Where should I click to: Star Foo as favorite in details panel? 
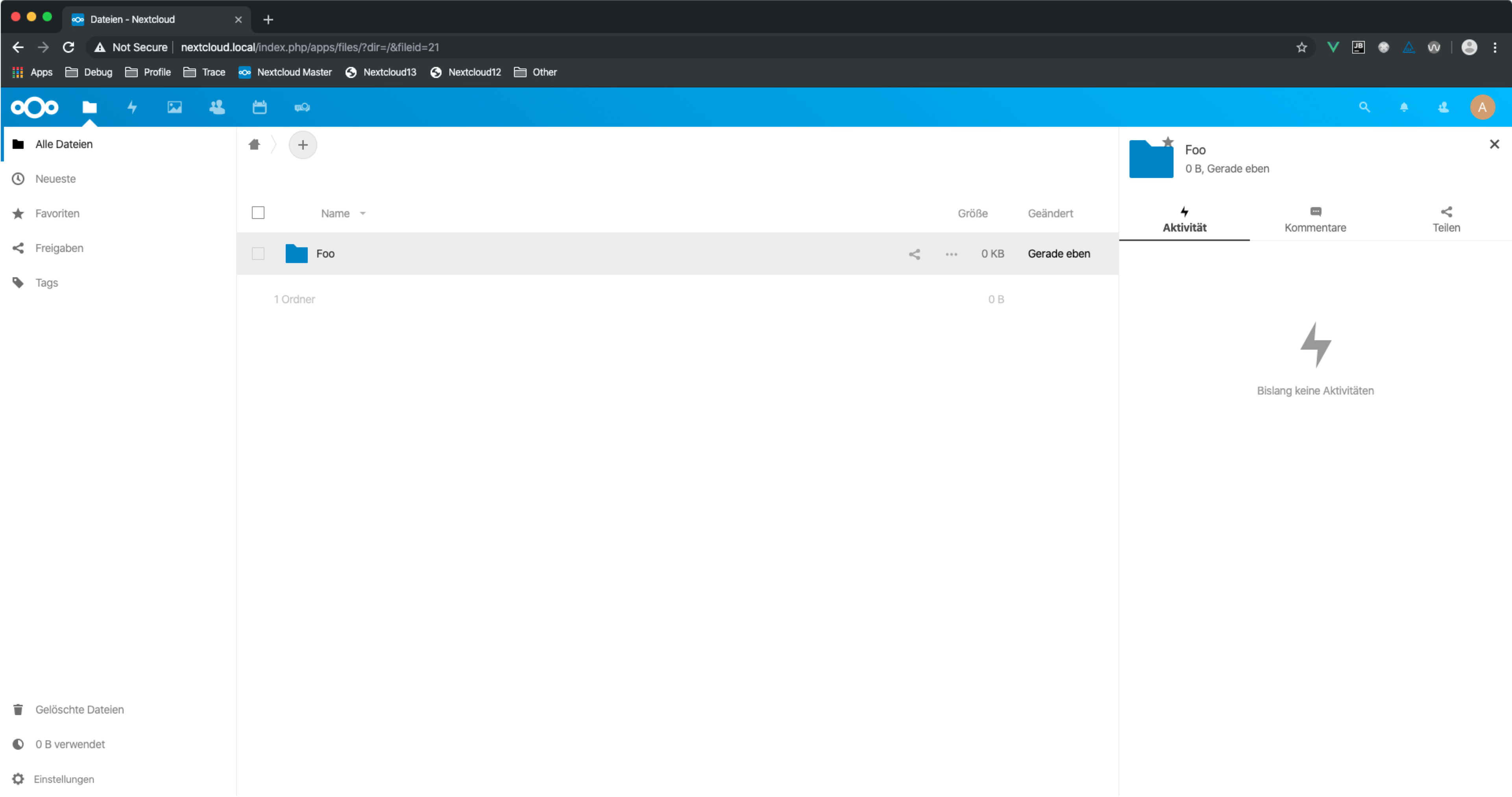[1168, 141]
